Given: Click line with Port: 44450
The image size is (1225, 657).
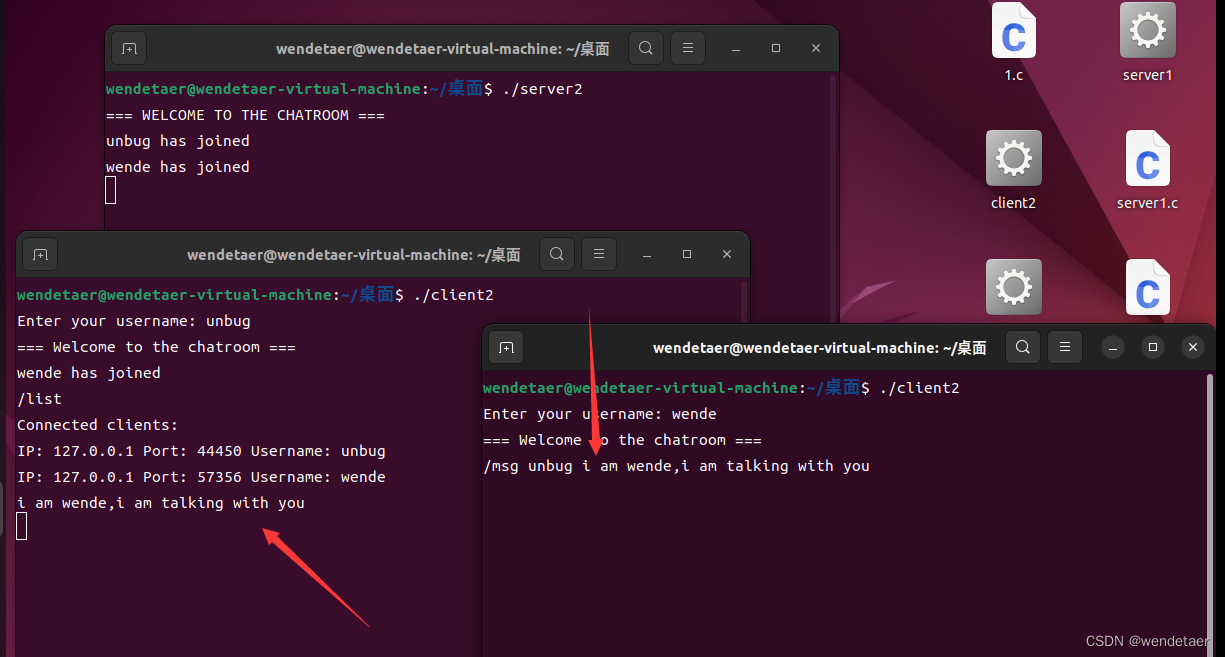Looking at the screenshot, I should coord(201,451).
